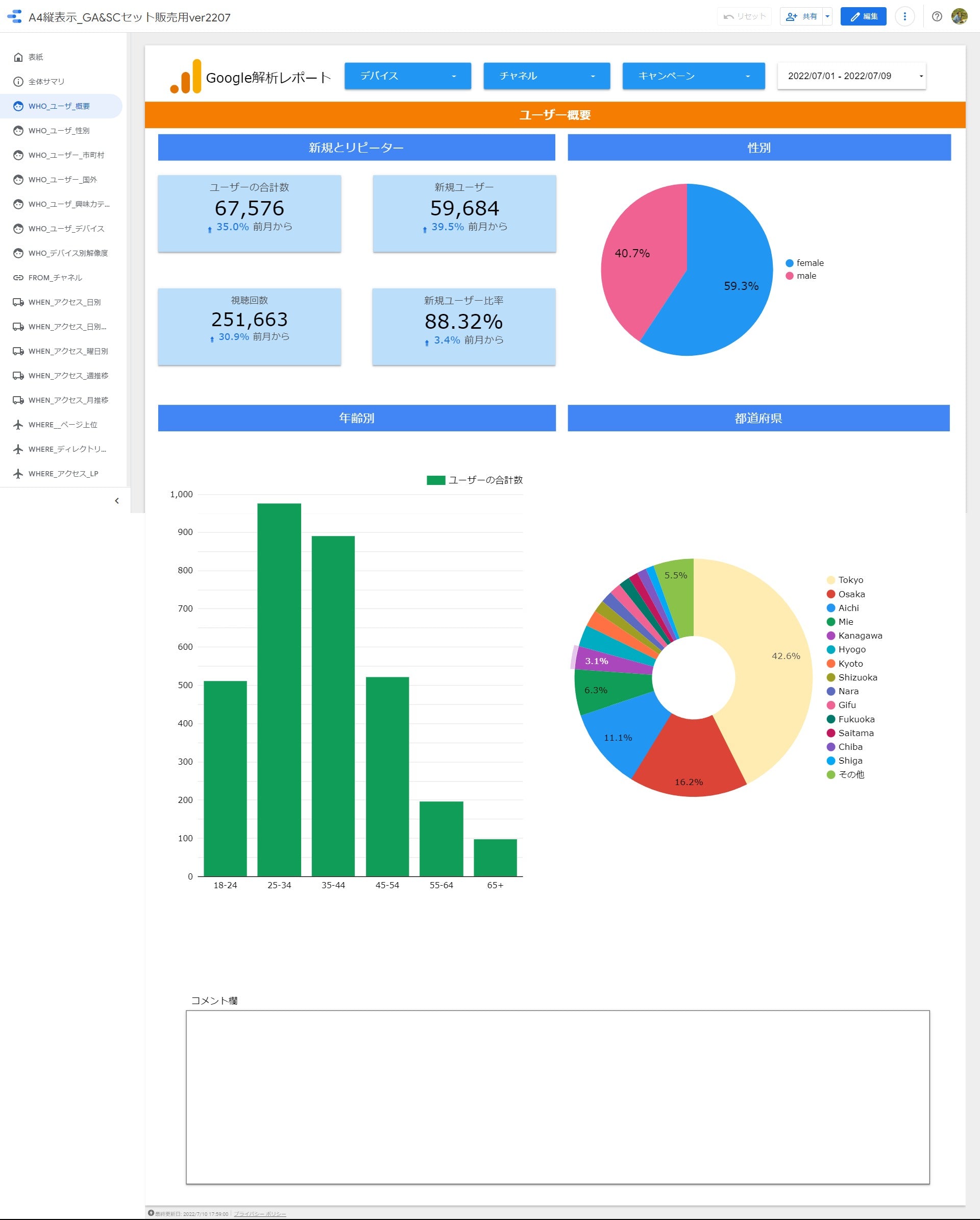The width and height of the screenshot is (980, 1220).
Task: Click the 新規ユーザー scorecard 59,684
Action: coord(464,213)
